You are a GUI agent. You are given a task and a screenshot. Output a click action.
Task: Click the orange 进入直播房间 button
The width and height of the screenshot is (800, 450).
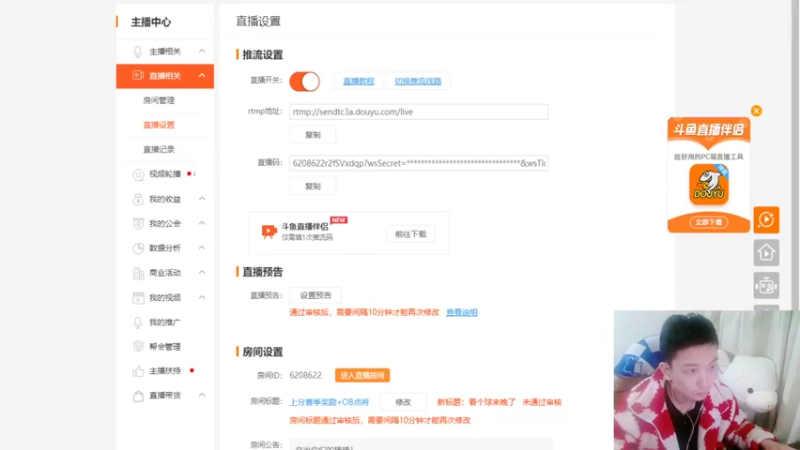coord(362,376)
